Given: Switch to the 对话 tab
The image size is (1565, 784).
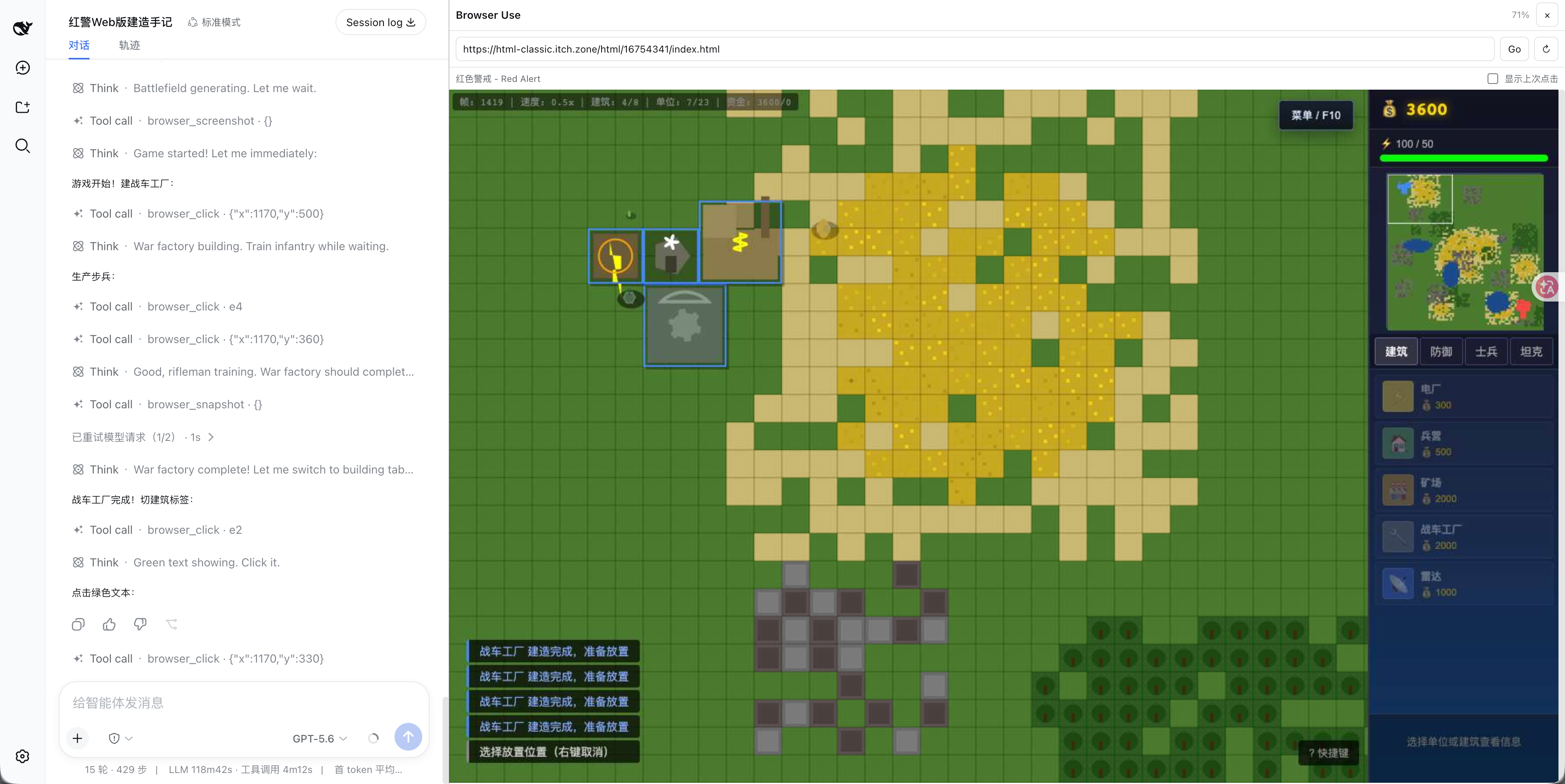Looking at the screenshot, I should [79, 45].
